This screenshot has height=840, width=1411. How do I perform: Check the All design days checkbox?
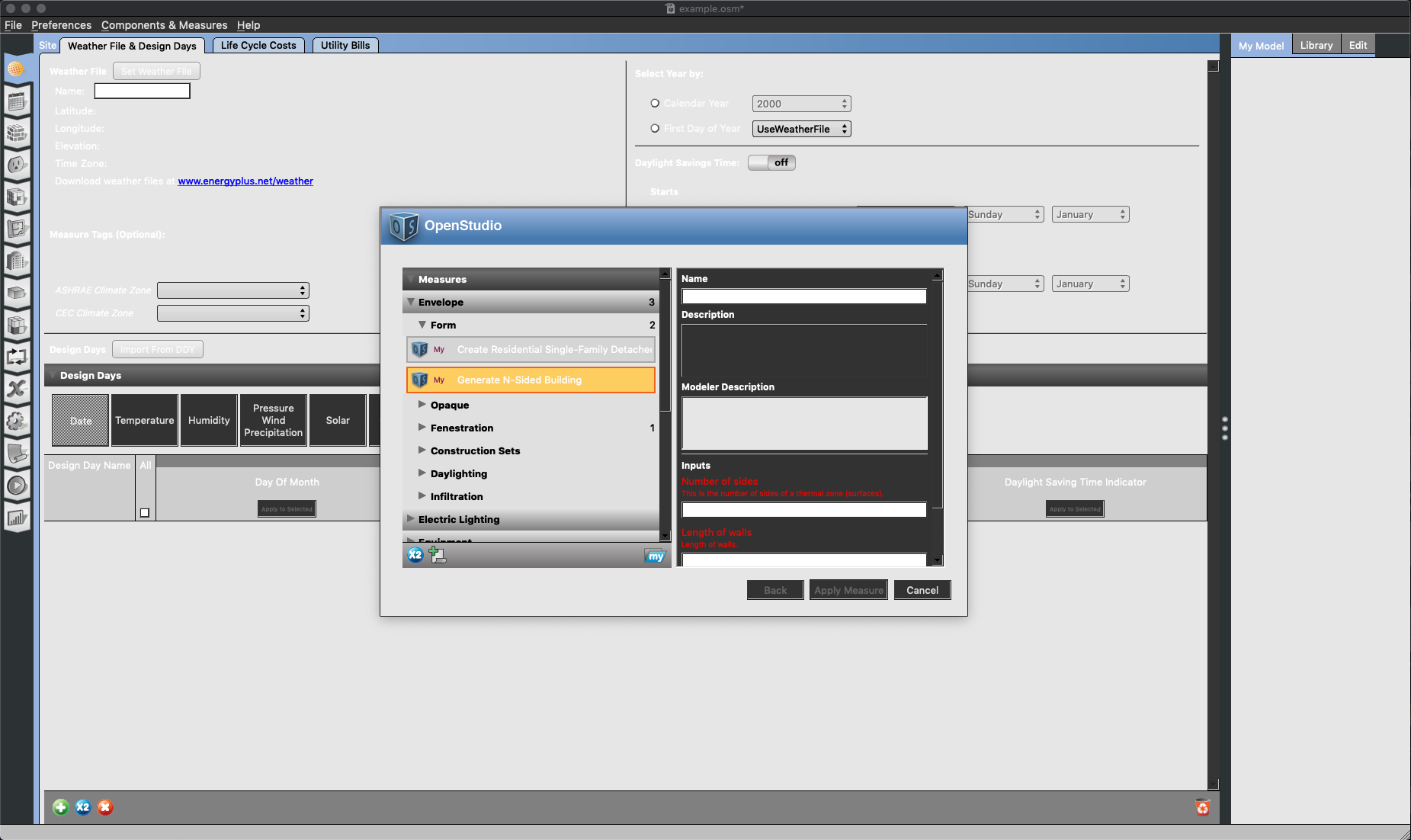tap(145, 513)
